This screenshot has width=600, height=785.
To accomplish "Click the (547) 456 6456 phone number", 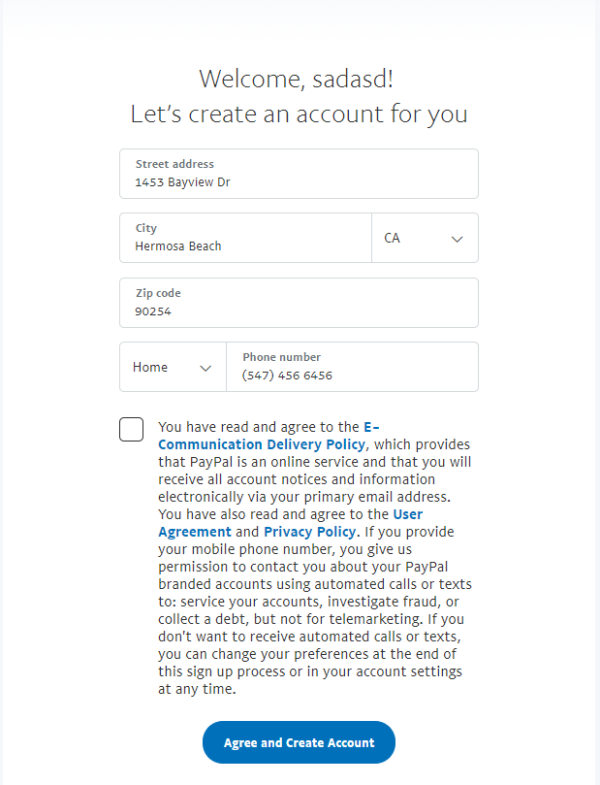I will 287,376.
